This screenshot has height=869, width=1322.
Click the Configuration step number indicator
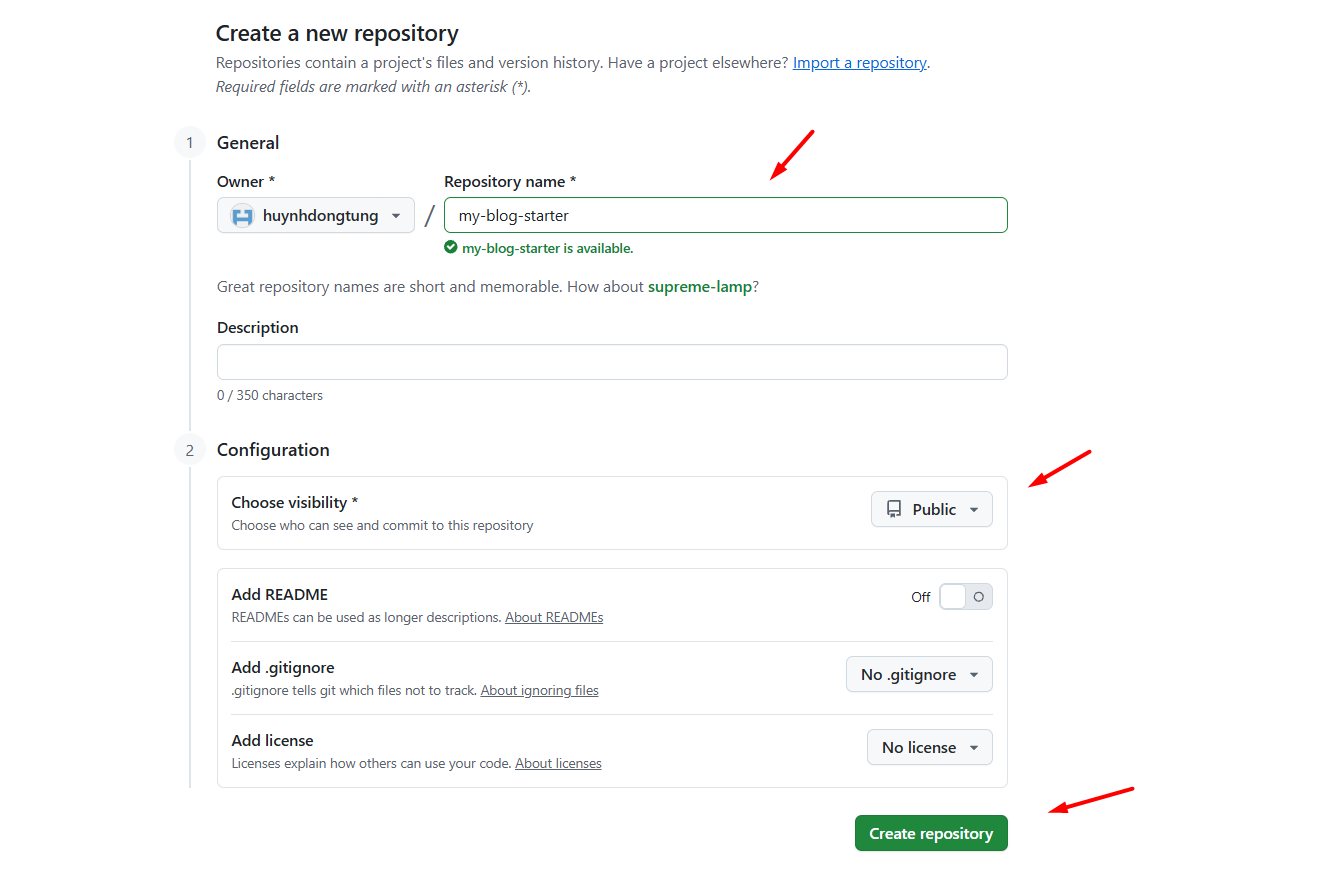[x=189, y=449]
